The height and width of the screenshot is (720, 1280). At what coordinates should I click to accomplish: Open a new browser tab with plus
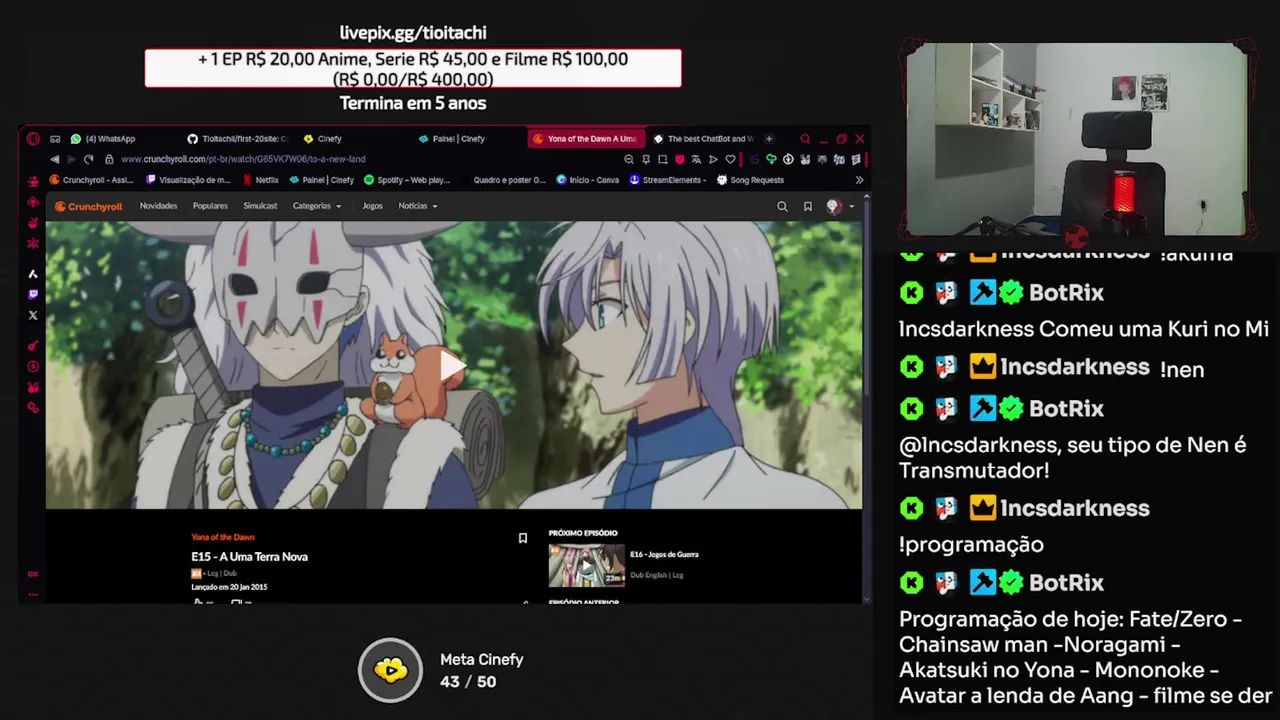tap(769, 139)
